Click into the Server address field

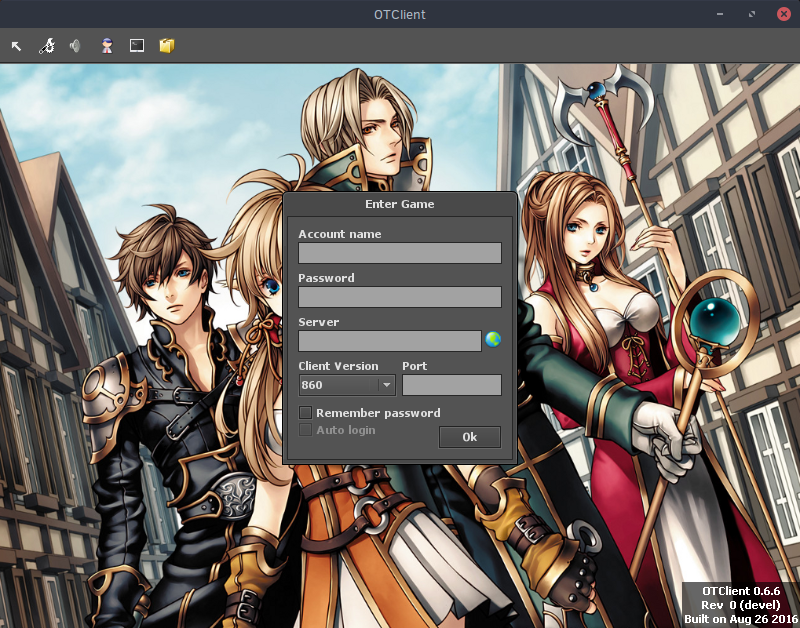coord(390,341)
